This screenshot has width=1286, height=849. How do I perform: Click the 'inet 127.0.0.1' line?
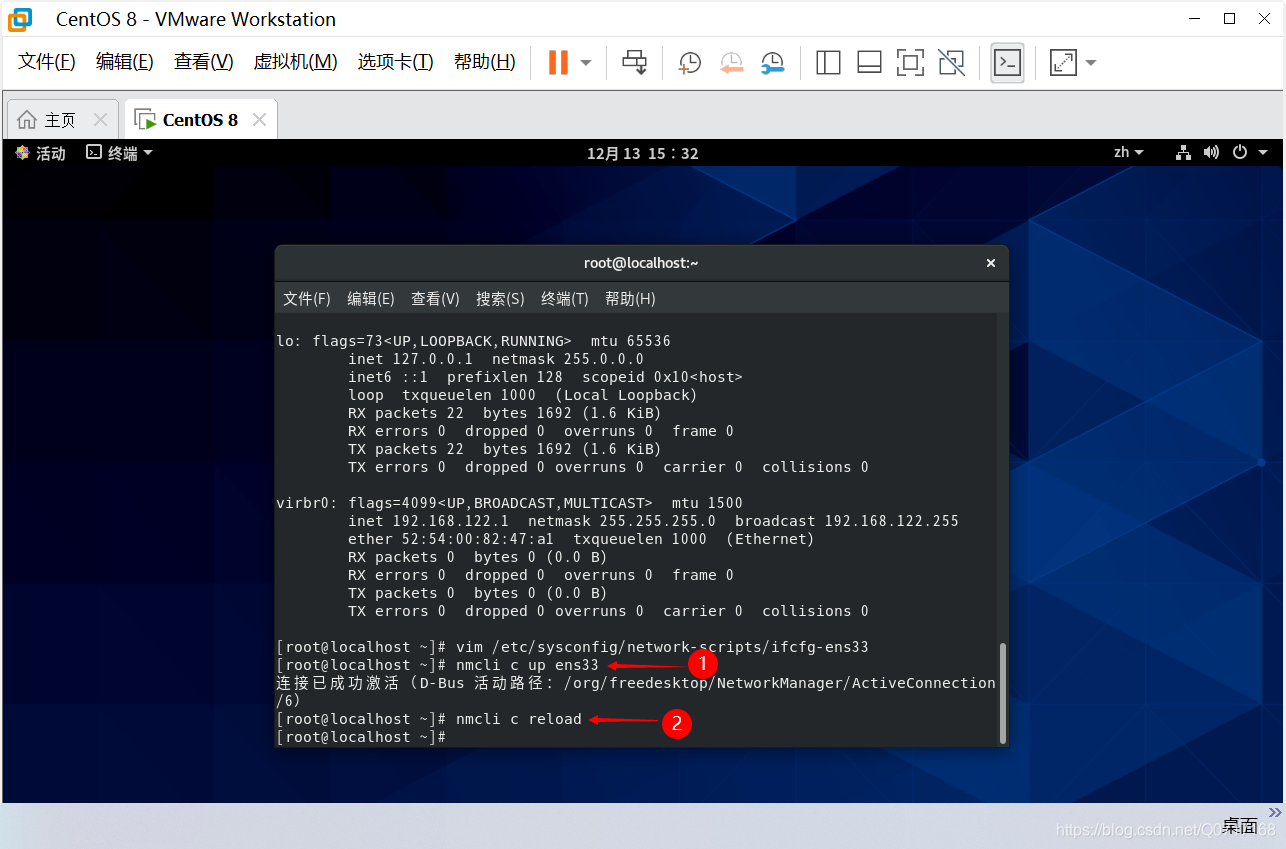click(496, 359)
